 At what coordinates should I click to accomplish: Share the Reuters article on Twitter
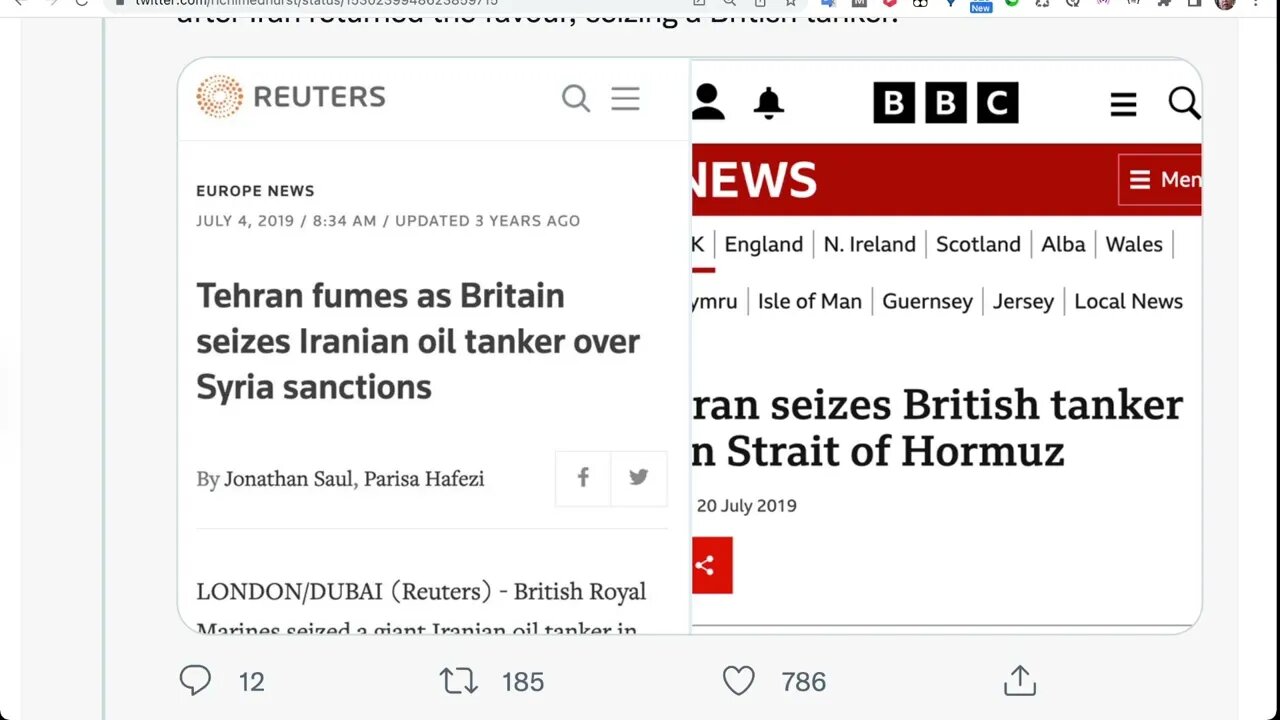[639, 478]
